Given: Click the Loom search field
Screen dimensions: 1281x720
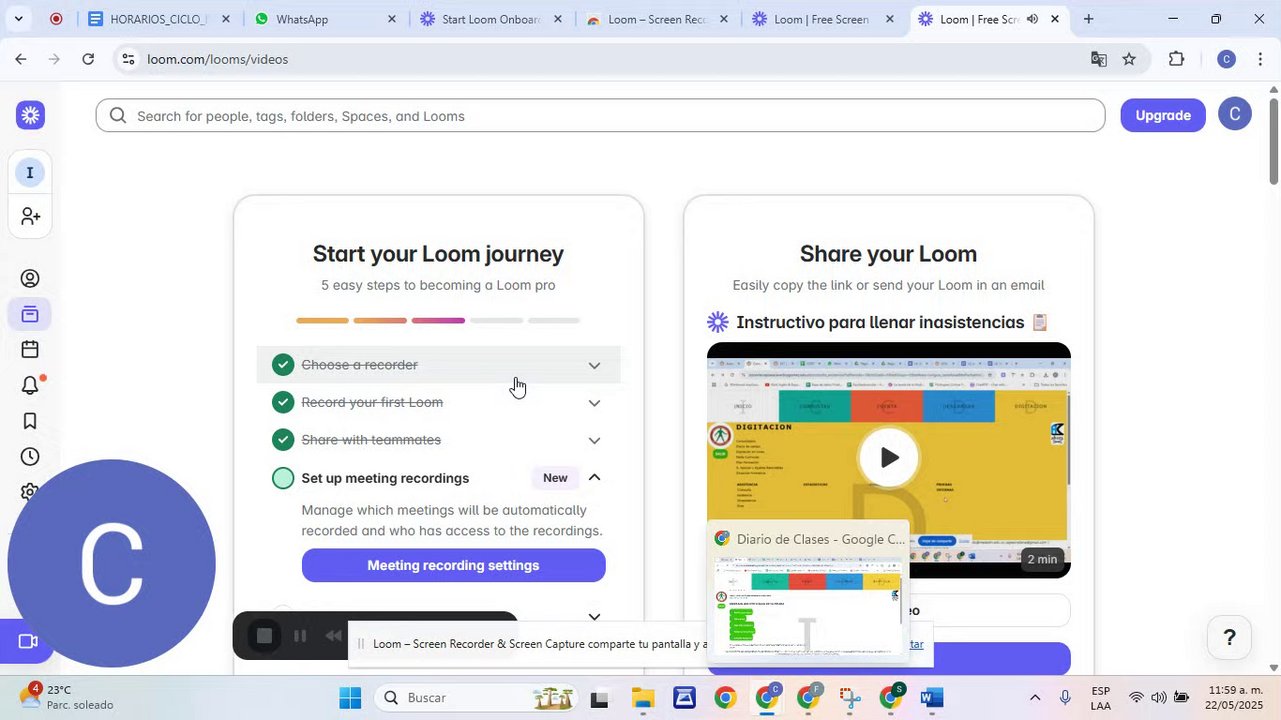Looking at the screenshot, I should pyautogui.click(x=600, y=116).
